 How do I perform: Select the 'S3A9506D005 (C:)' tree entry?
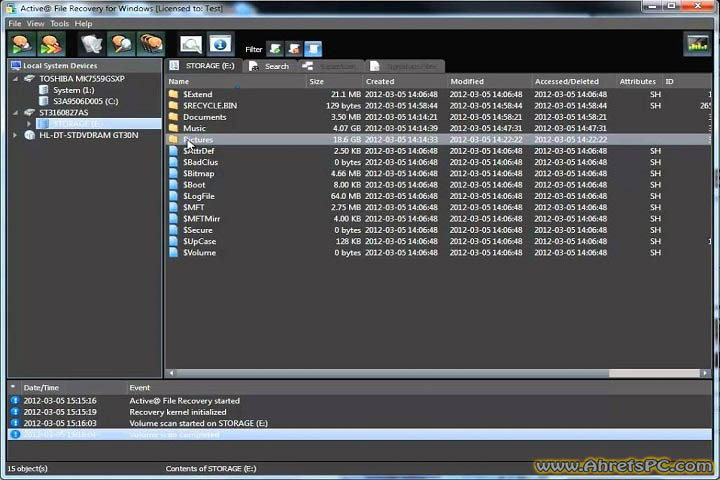pos(85,101)
